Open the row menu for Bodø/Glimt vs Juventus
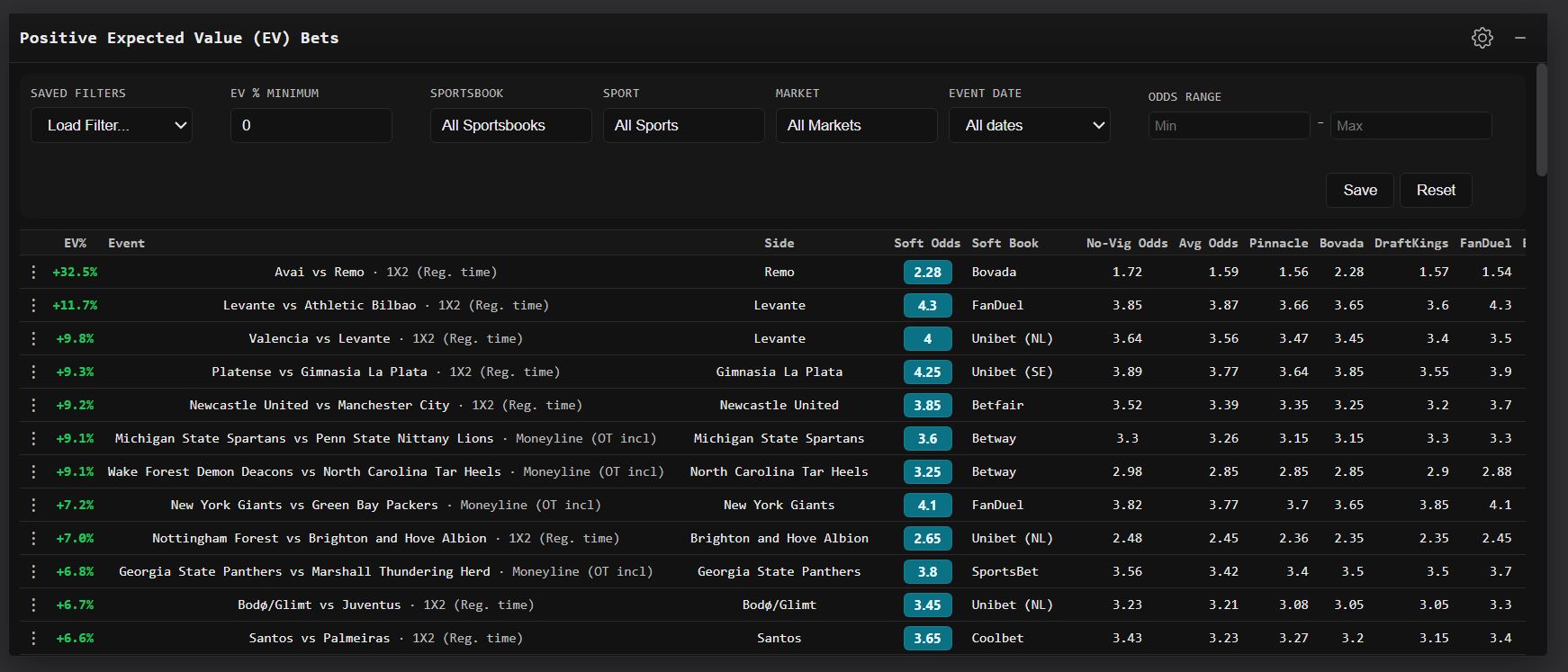Viewport: 1568px width, 672px height. click(33, 605)
